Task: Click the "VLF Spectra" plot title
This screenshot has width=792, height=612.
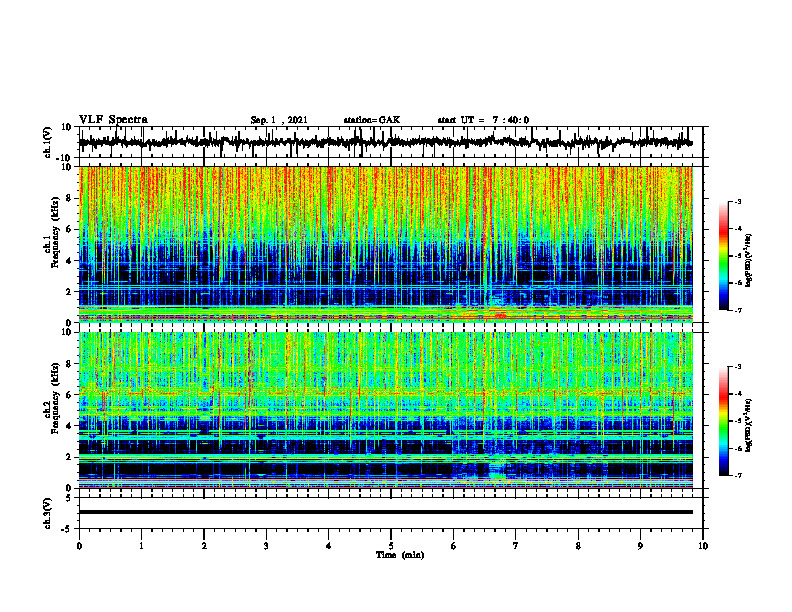Action: 114,120
